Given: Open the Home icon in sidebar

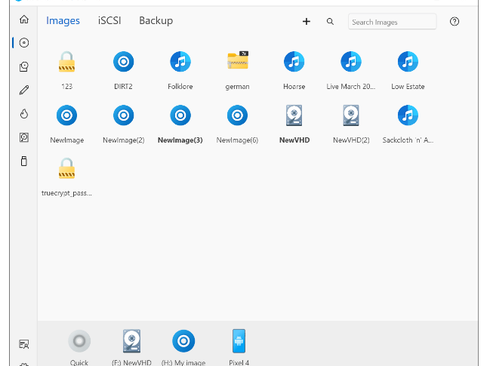Looking at the screenshot, I should pos(24,19).
